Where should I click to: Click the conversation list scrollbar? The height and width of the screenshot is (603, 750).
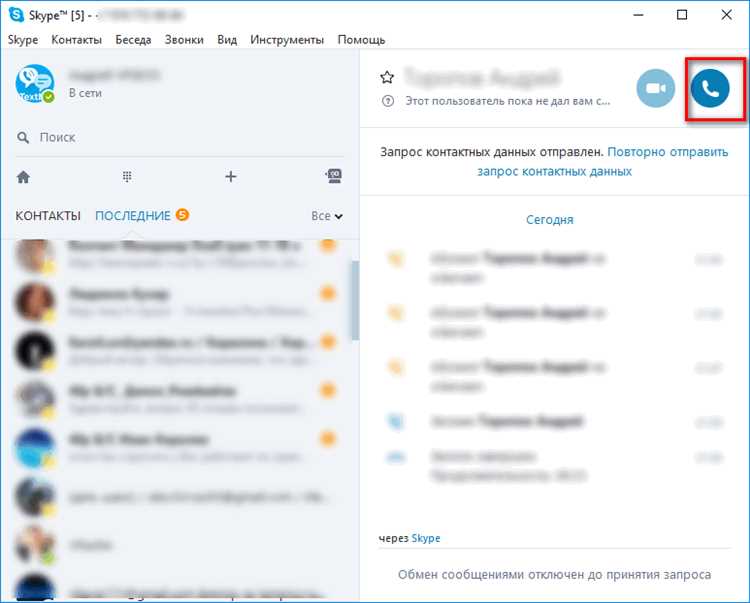point(355,300)
